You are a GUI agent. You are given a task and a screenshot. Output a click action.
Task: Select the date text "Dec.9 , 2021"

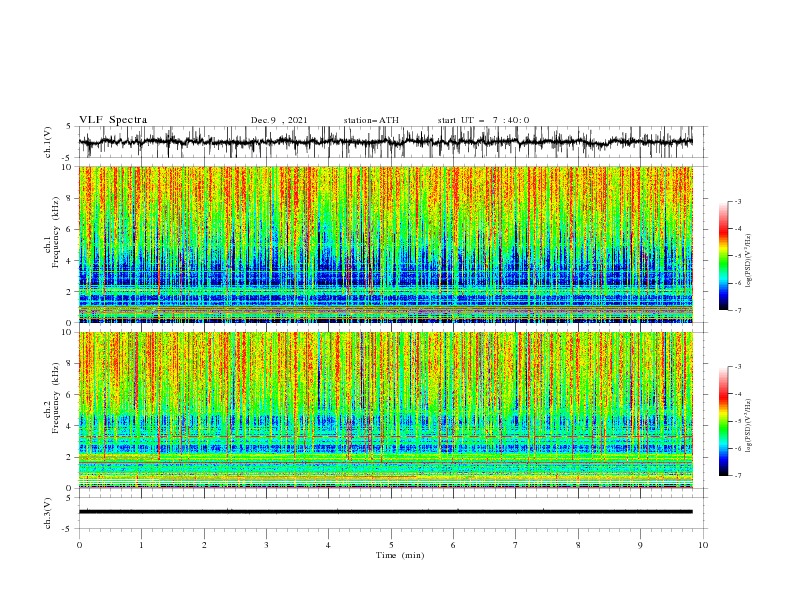279,120
